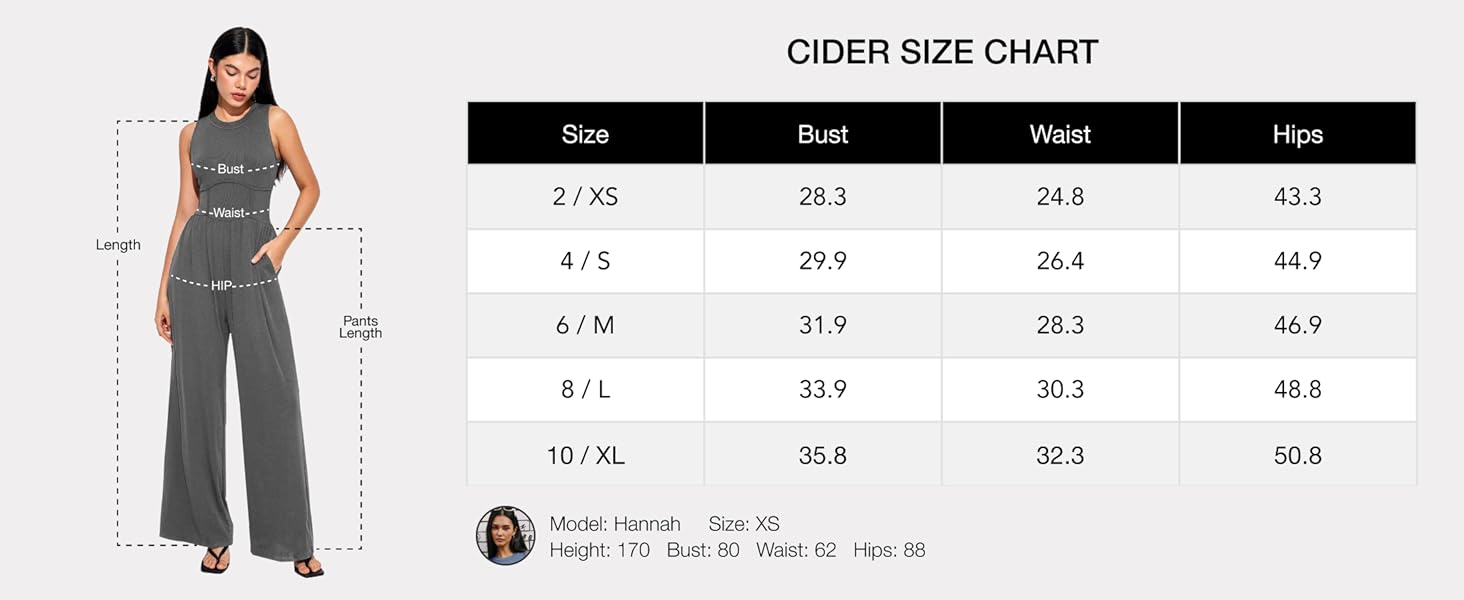Click the Waist measurement label on model
This screenshot has height=600, width=1464.
pyautogui.click(x=229, y=213)
